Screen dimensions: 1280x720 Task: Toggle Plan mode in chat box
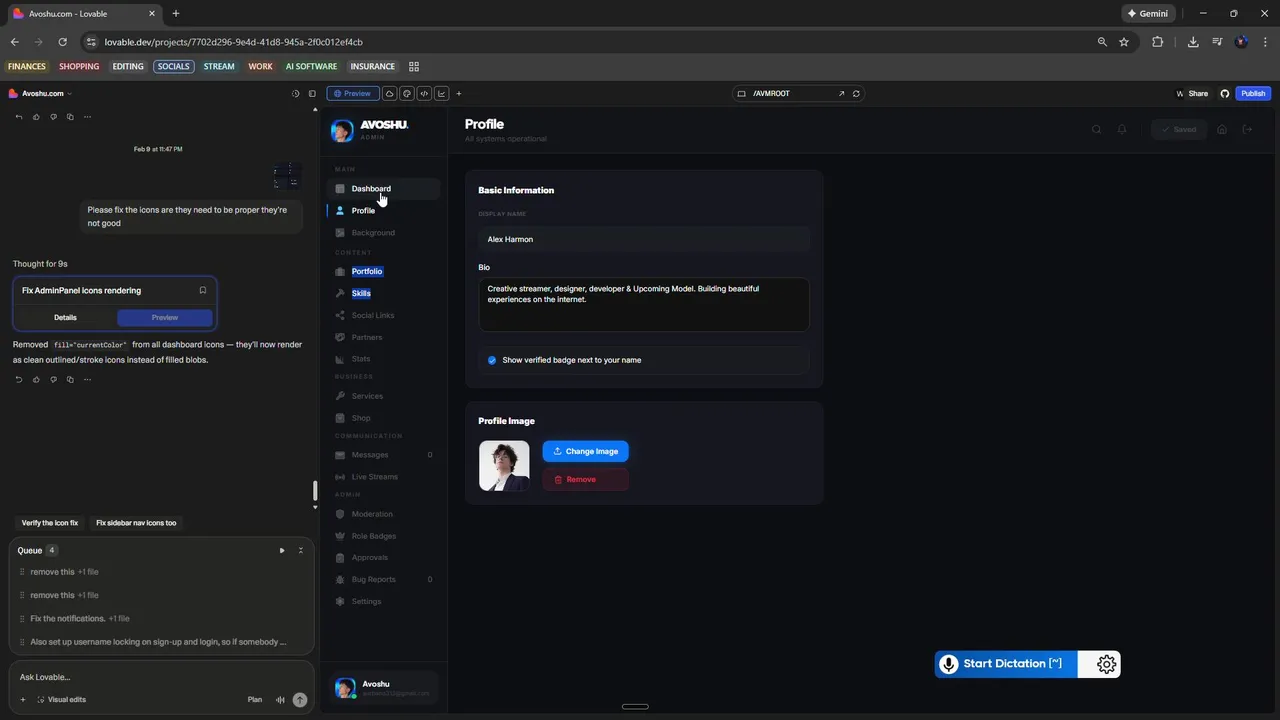click(255, 700)
